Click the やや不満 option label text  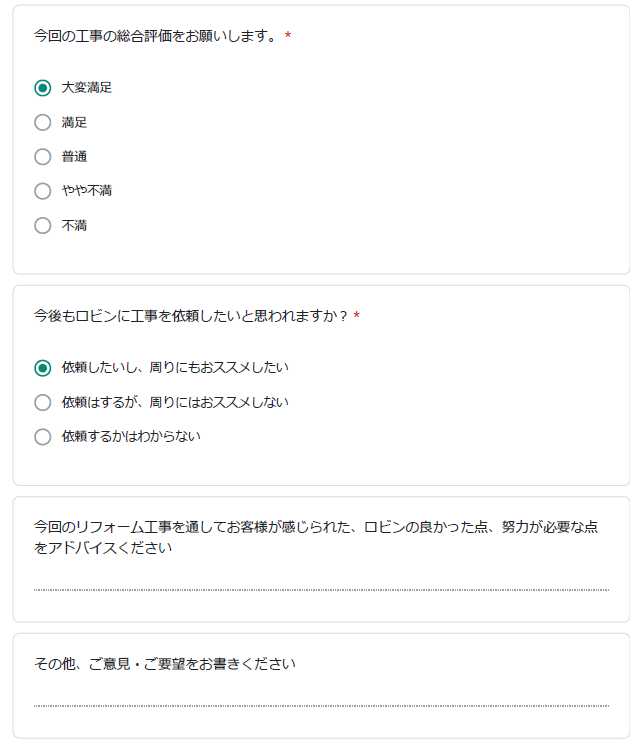coord(87,191)
